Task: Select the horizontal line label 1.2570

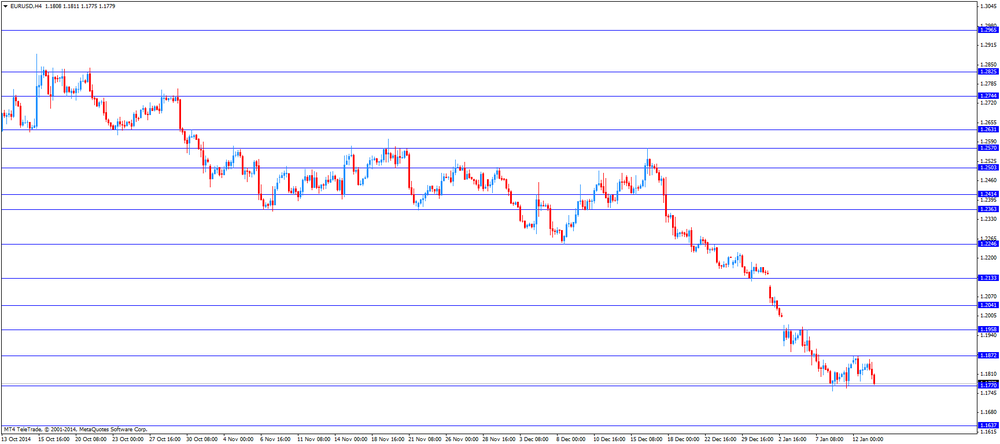Action: [x=987, y=147]
